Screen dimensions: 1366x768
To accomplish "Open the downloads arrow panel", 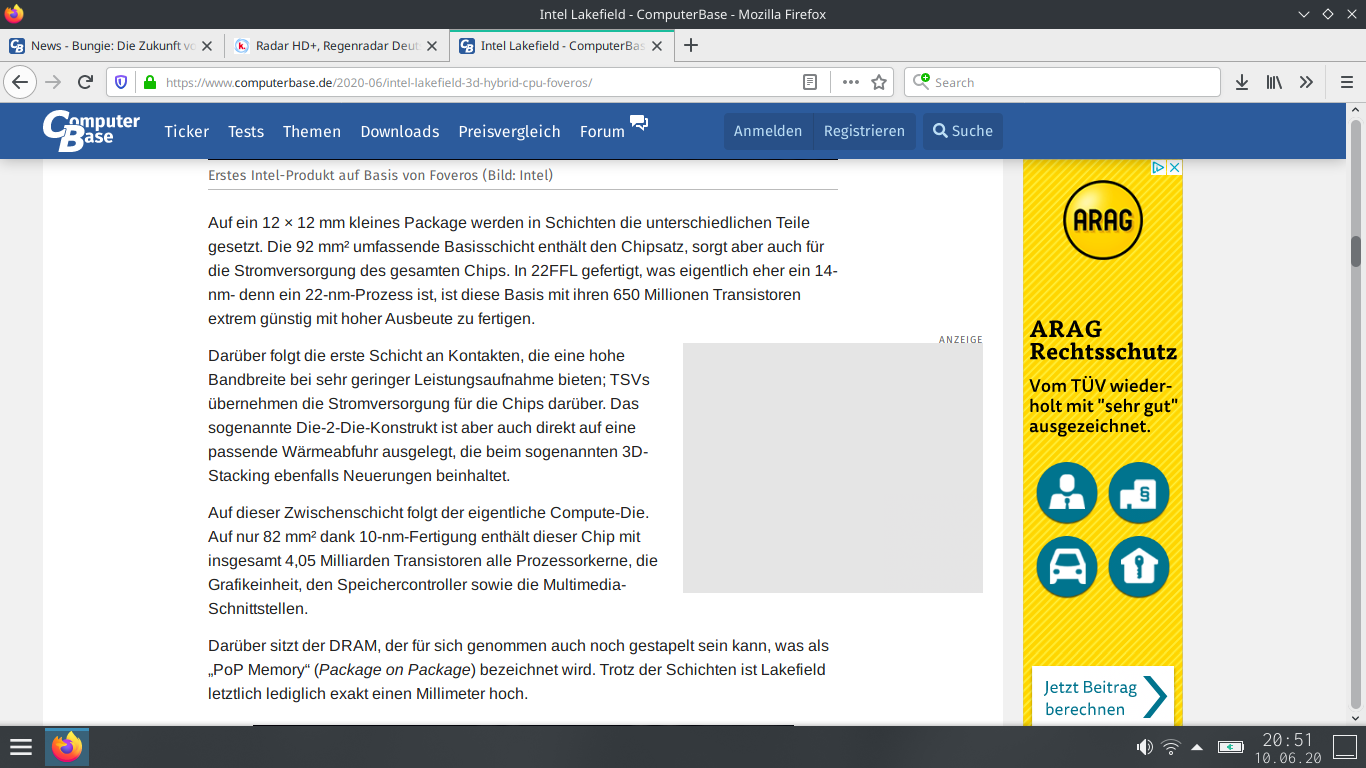I will [x=1242, y=82].
